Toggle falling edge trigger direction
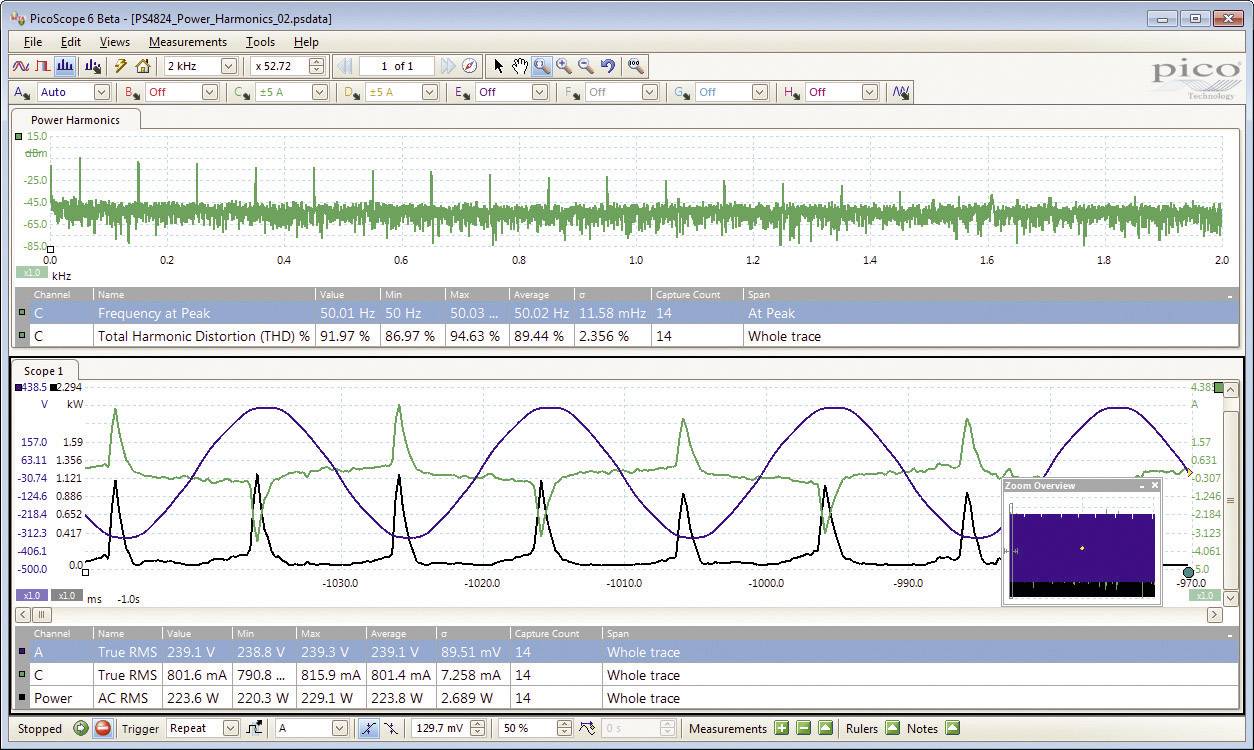This screenshot has width=1254, height=750. click(x=389, y=729)
